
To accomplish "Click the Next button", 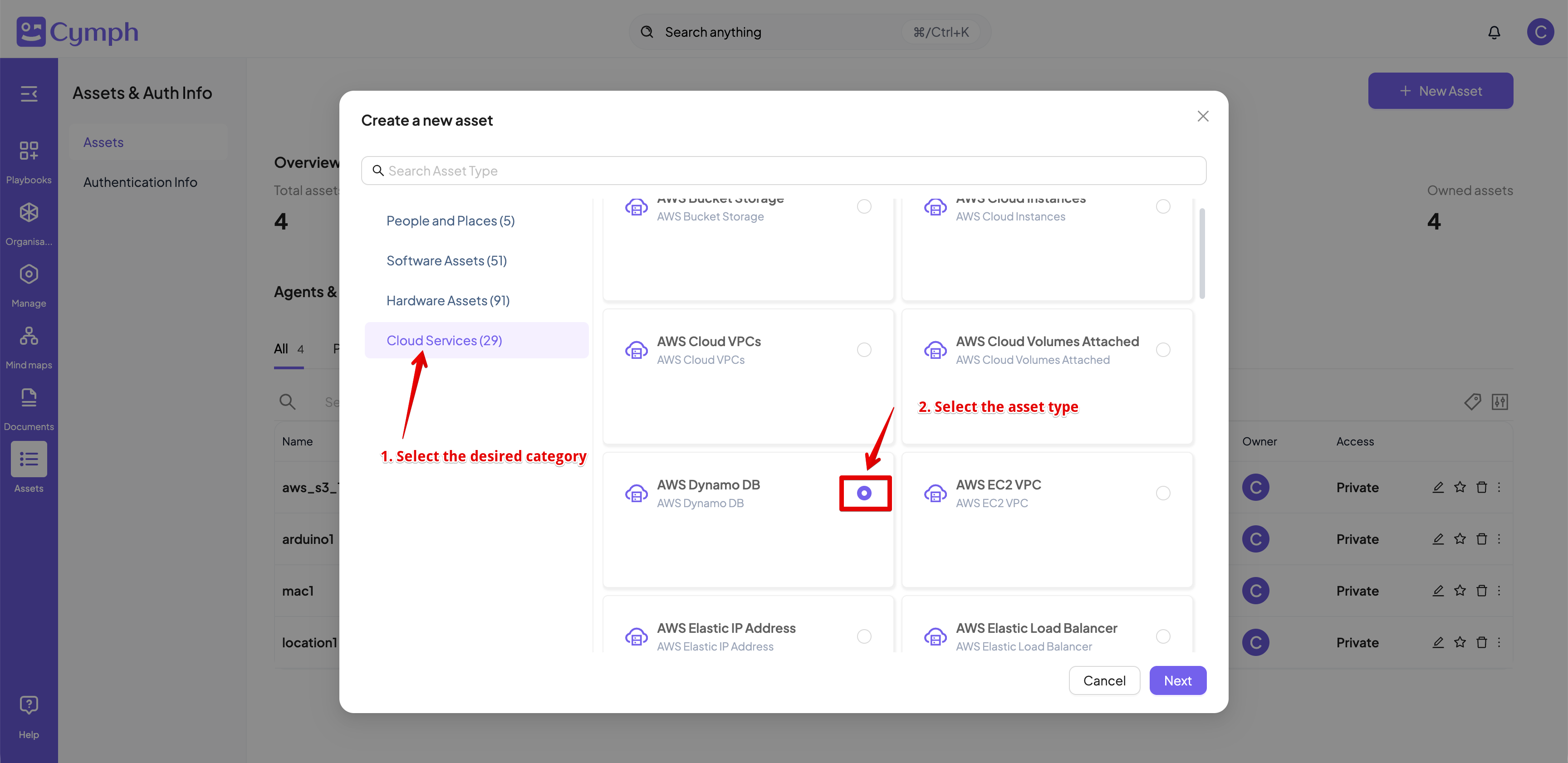I will (x=1177, y=680).
